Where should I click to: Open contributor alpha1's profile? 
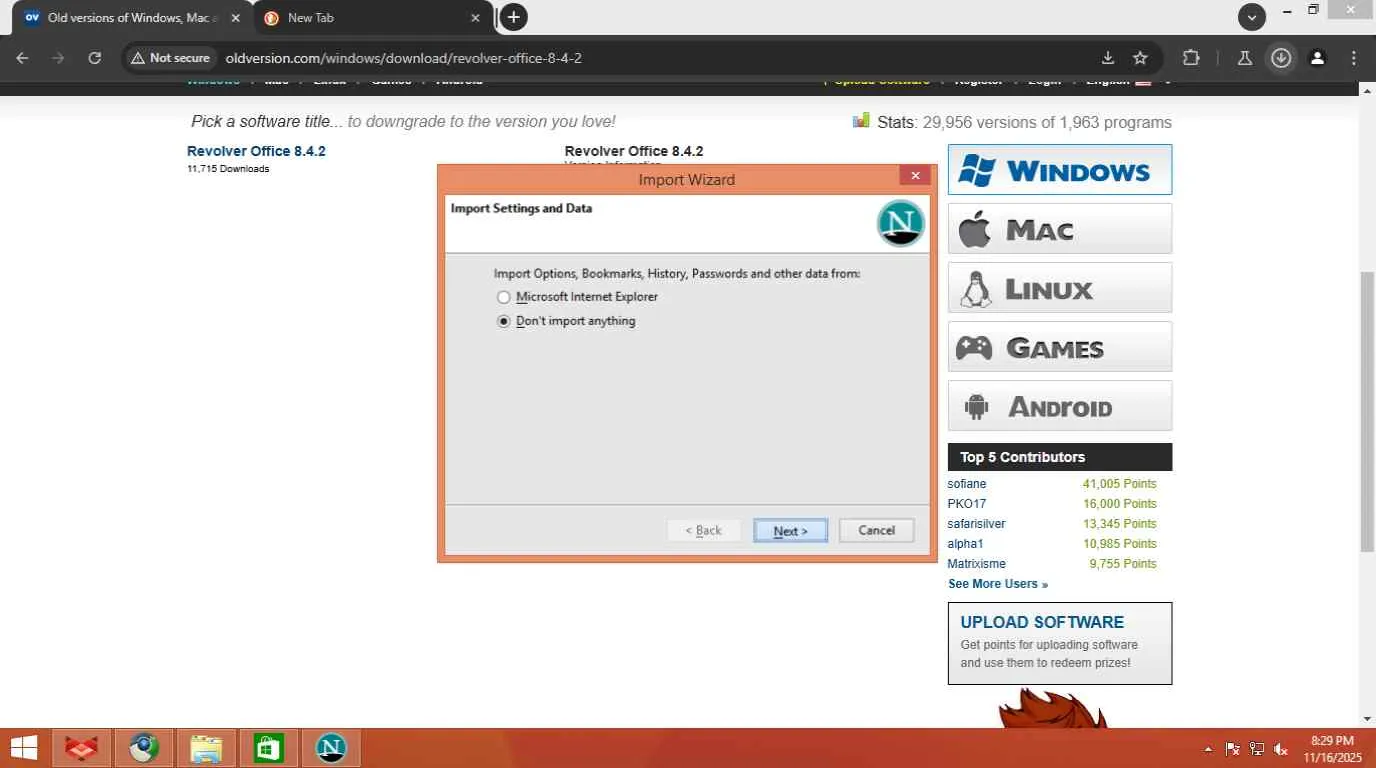coord(966,544)
